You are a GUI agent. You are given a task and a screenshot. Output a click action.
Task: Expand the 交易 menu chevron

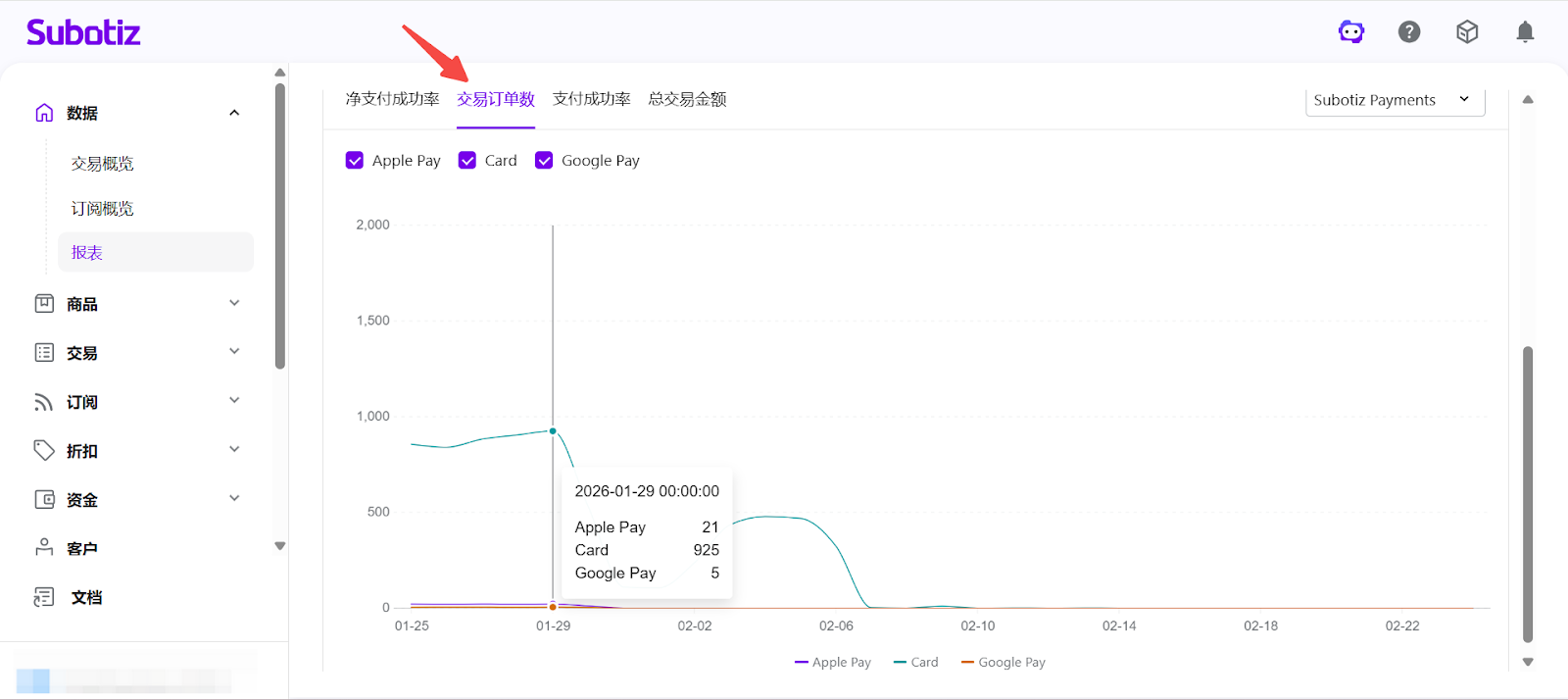click(234, 352)
